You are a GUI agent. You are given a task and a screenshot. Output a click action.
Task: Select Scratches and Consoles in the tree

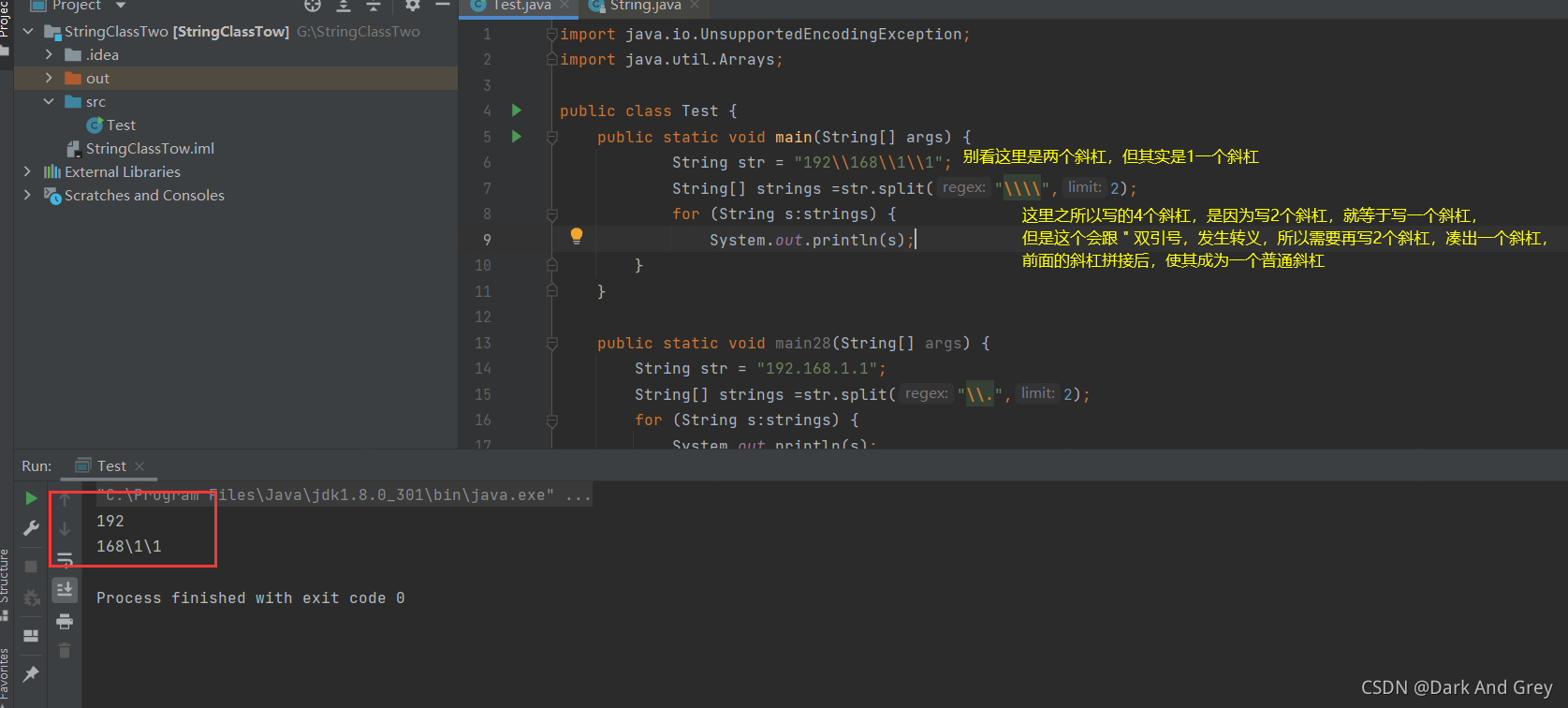[144, 196]
